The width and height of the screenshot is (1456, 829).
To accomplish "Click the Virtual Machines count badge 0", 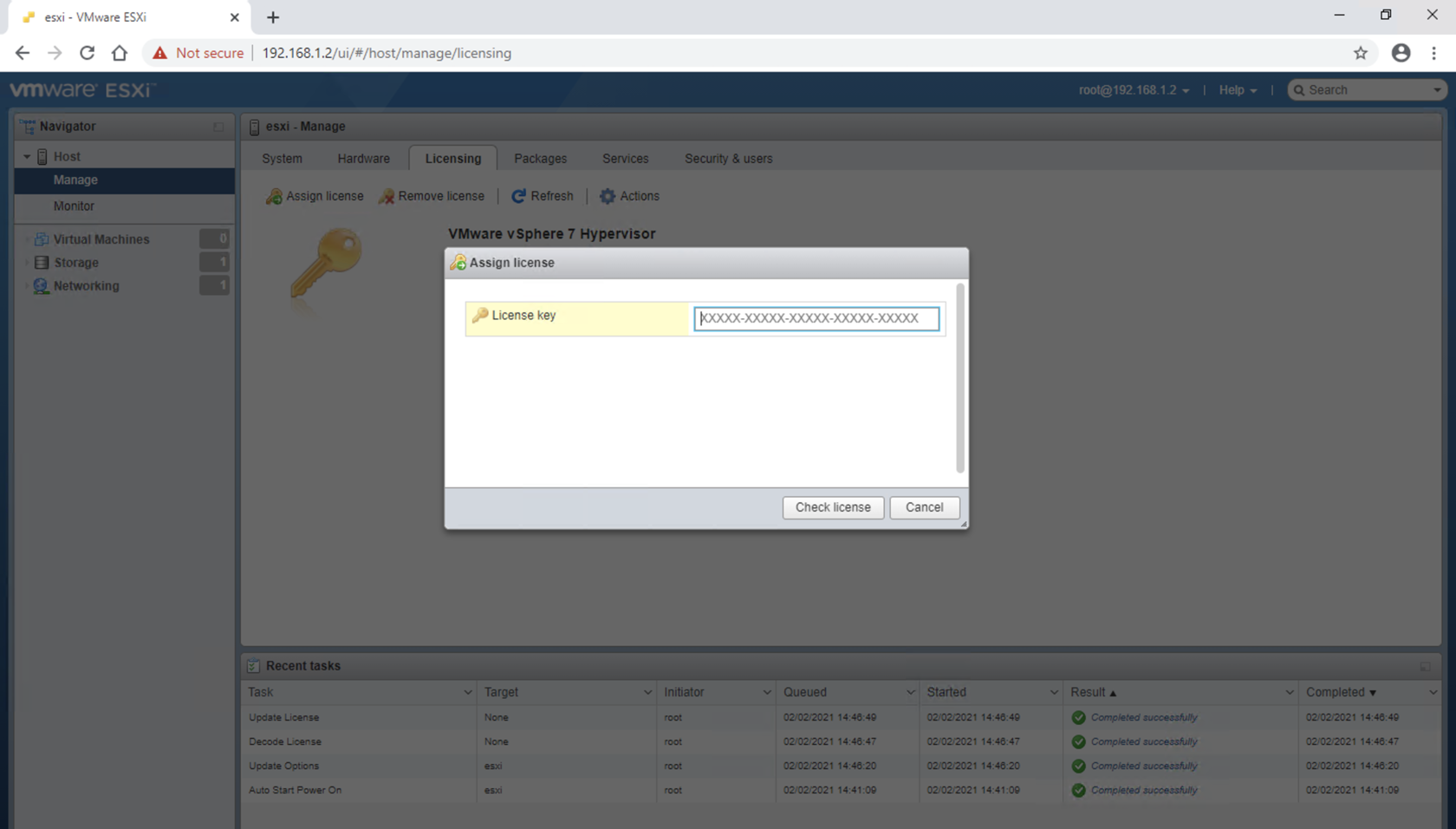I will click(214, 238).
